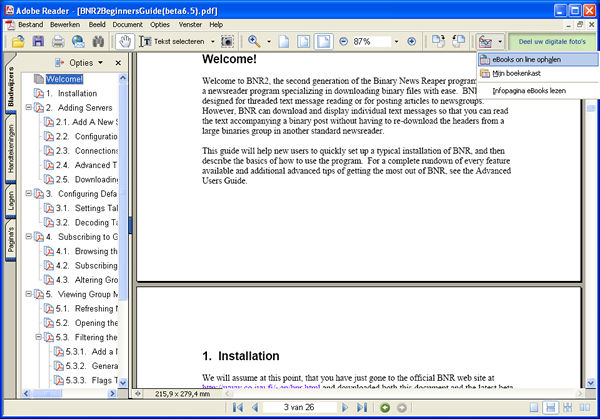Image resolution: width=600 pixels, height=419 pixels.
Task: Click the eBooks toolbar icon
Action: 485,41
